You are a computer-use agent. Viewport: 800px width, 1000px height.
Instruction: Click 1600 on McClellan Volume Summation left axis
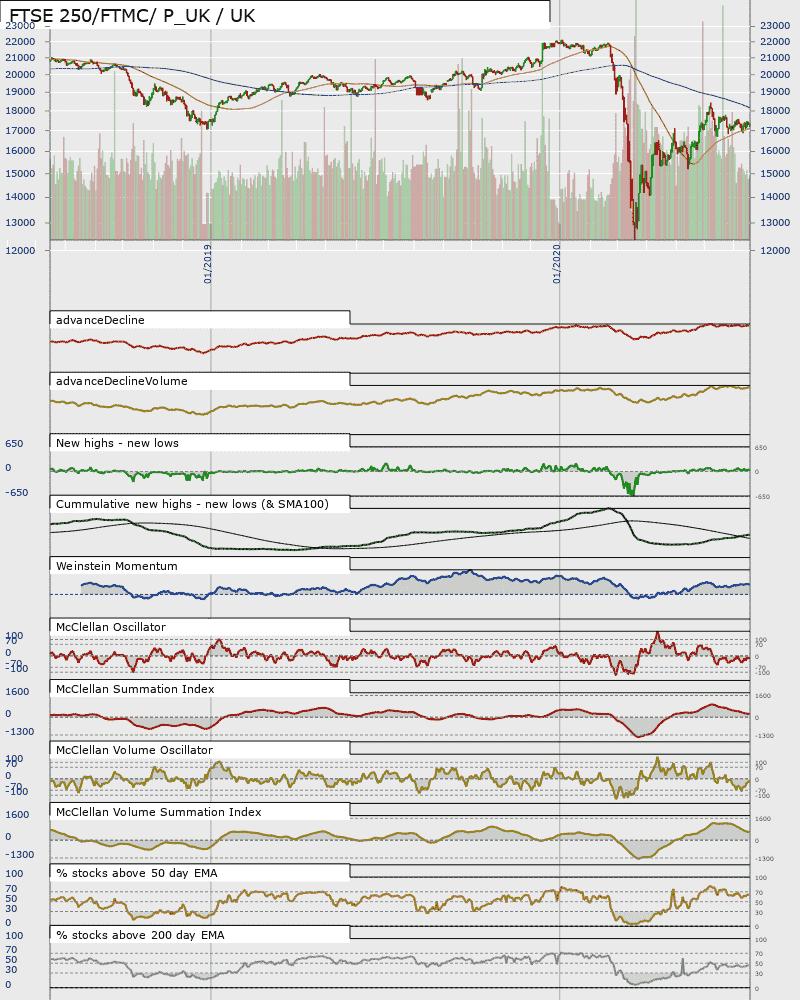pos(17,815)
